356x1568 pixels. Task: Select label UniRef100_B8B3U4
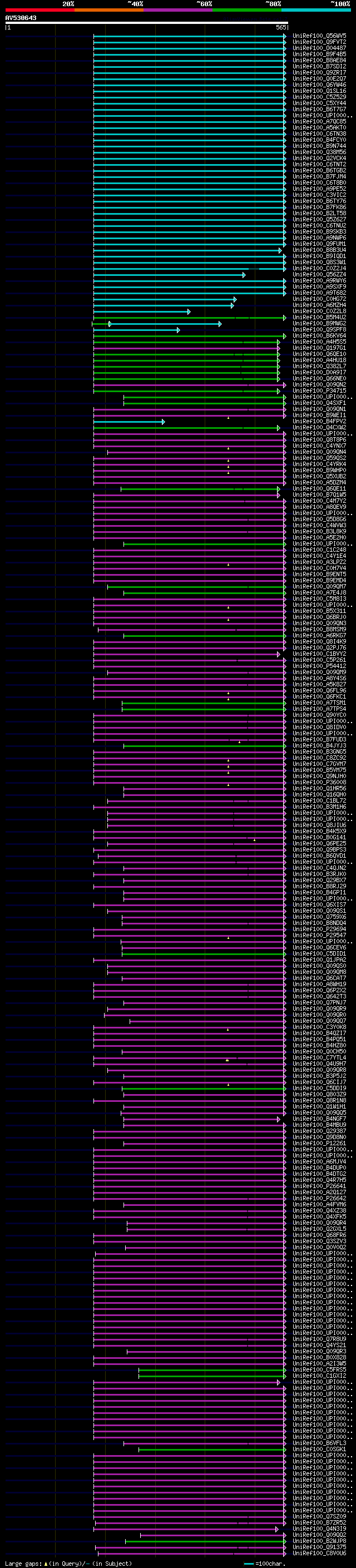[319, 250]
